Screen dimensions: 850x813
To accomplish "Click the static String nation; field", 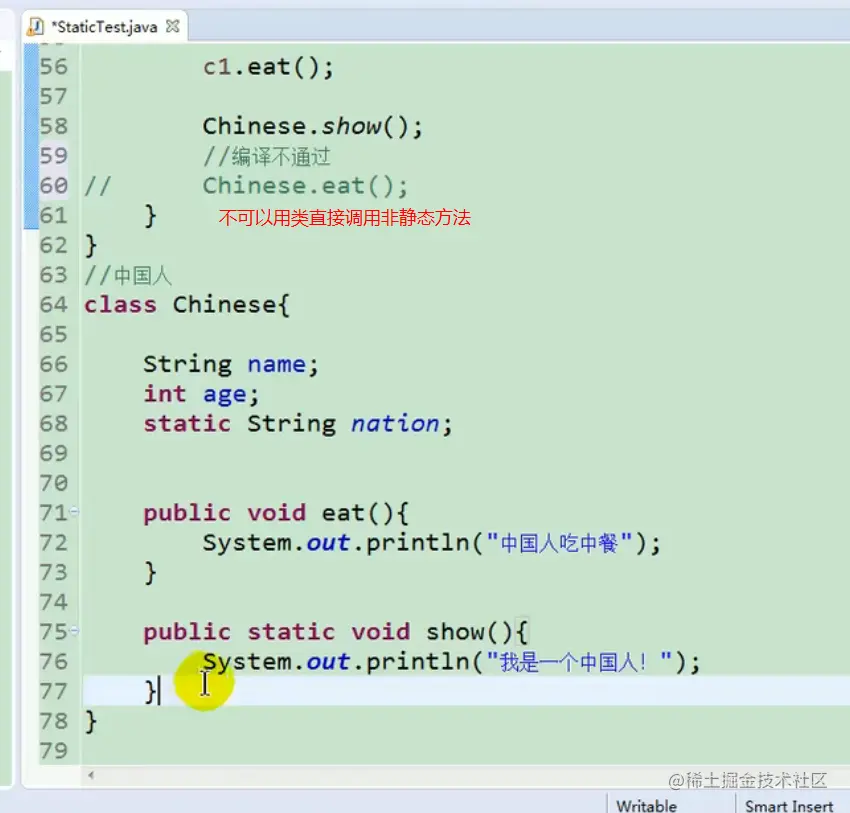I will [x=298, y=424].
